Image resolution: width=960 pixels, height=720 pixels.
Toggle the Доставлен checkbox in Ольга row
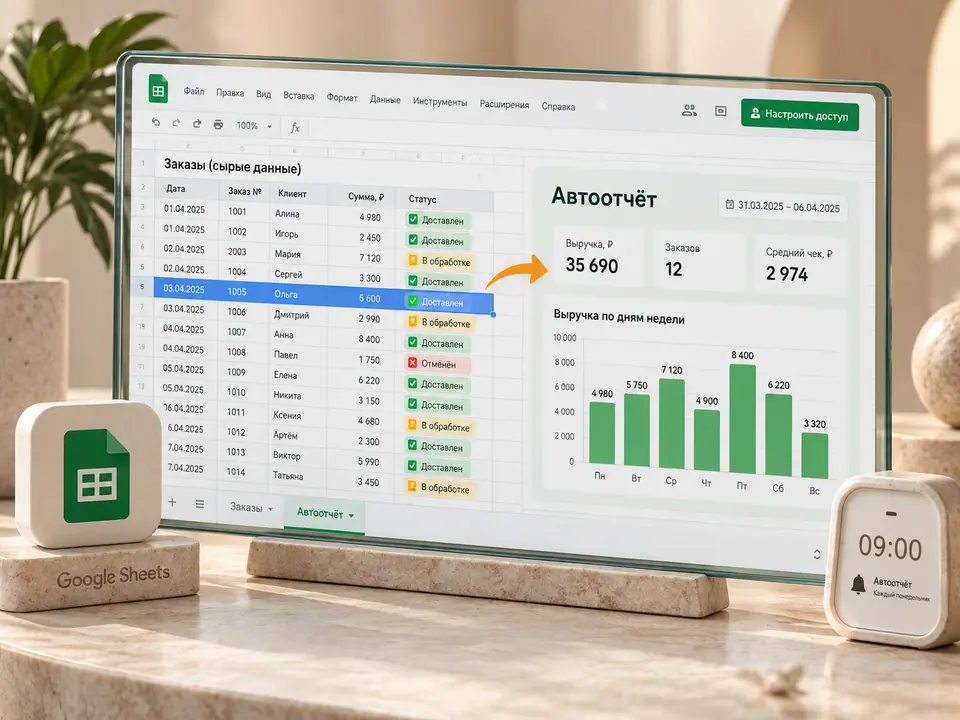[413, 301]
